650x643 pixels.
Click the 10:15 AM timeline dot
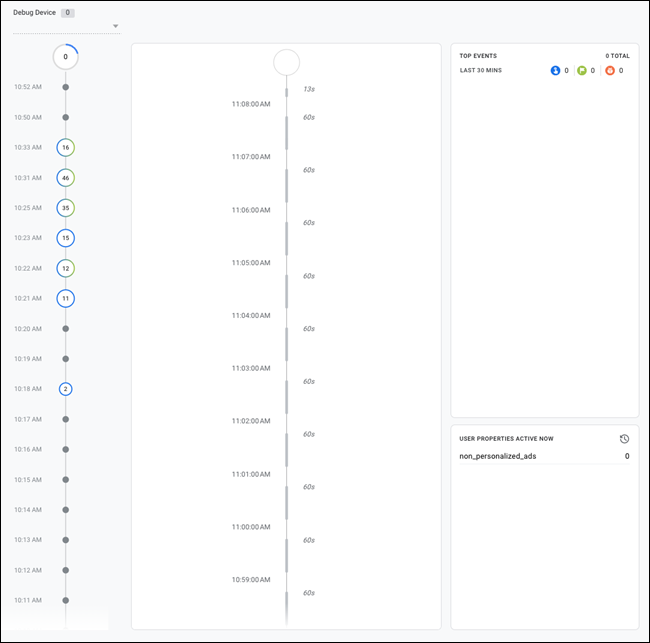click(x=65, y=480)
